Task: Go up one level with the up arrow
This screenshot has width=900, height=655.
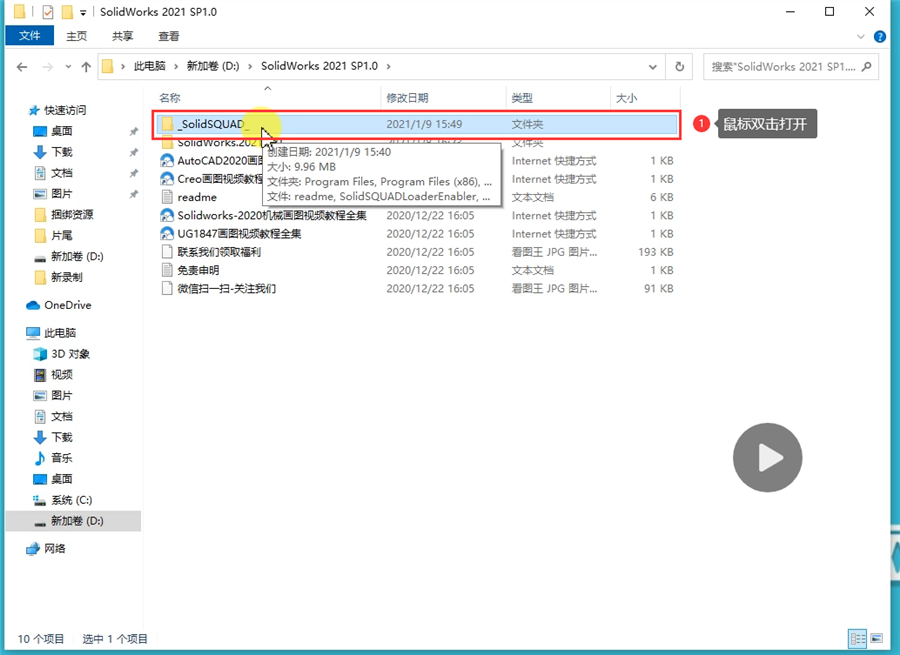Action: coord(86,67)
